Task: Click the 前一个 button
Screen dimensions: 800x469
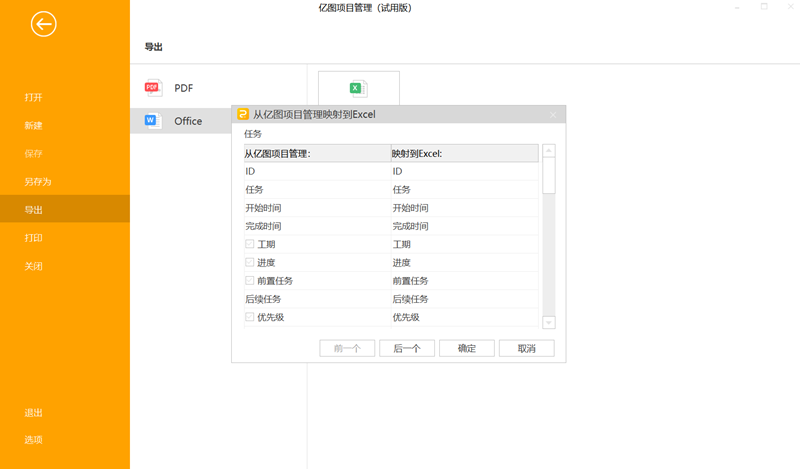Action: tap(347, 349)
